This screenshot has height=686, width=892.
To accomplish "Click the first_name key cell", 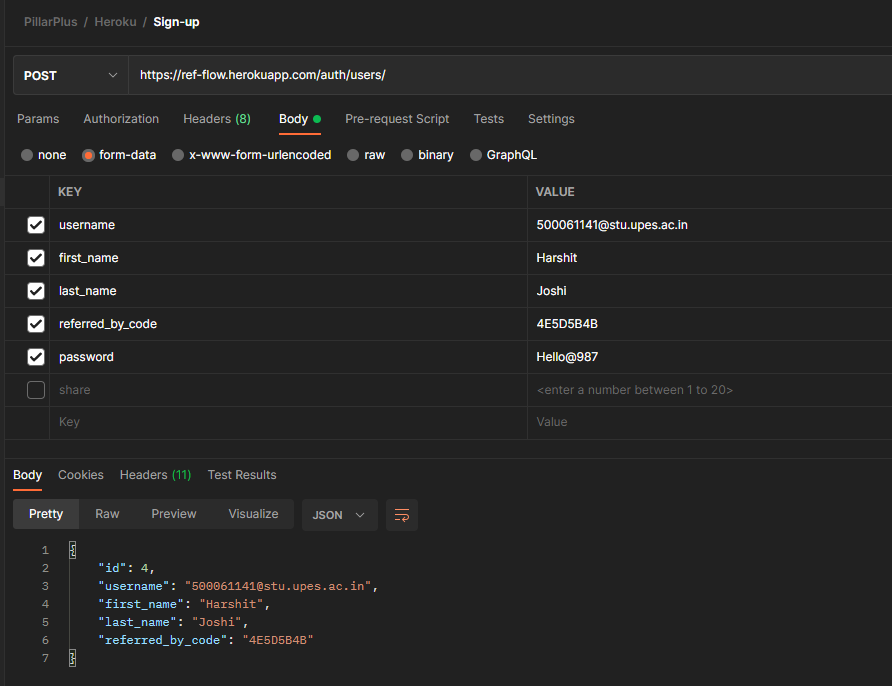I will [288, 258].
